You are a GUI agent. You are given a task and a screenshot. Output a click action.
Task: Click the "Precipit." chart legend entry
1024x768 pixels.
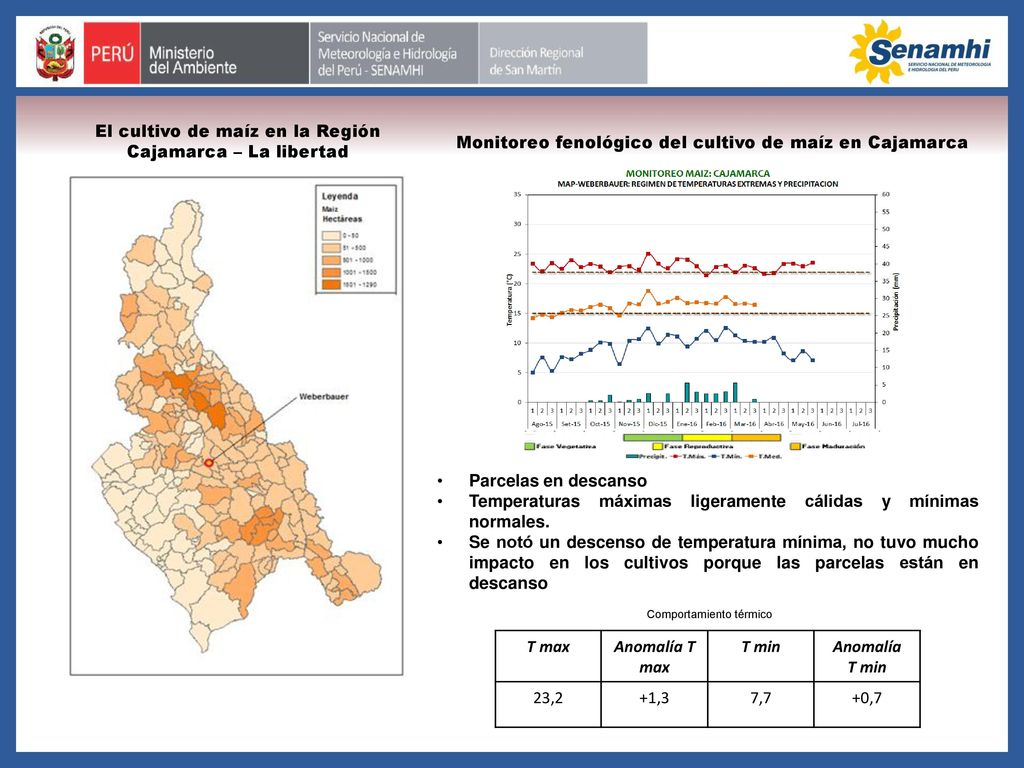[x=646, y=456]
